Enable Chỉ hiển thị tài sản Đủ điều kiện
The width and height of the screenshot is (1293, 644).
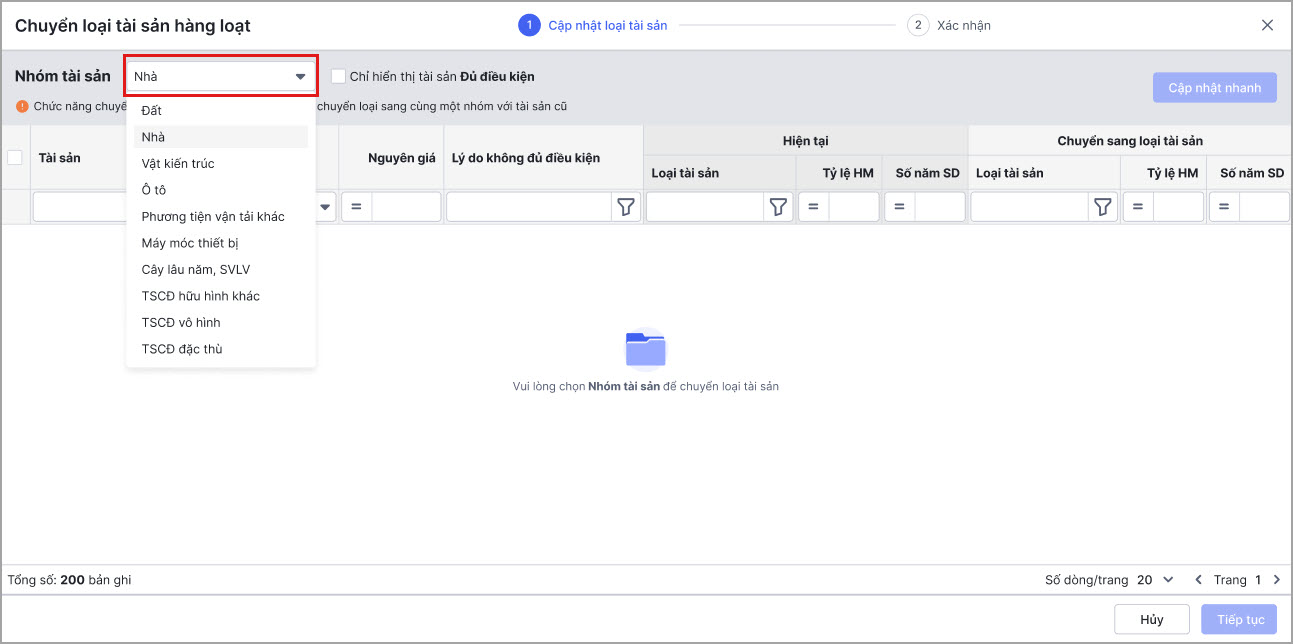pos(338,76)
